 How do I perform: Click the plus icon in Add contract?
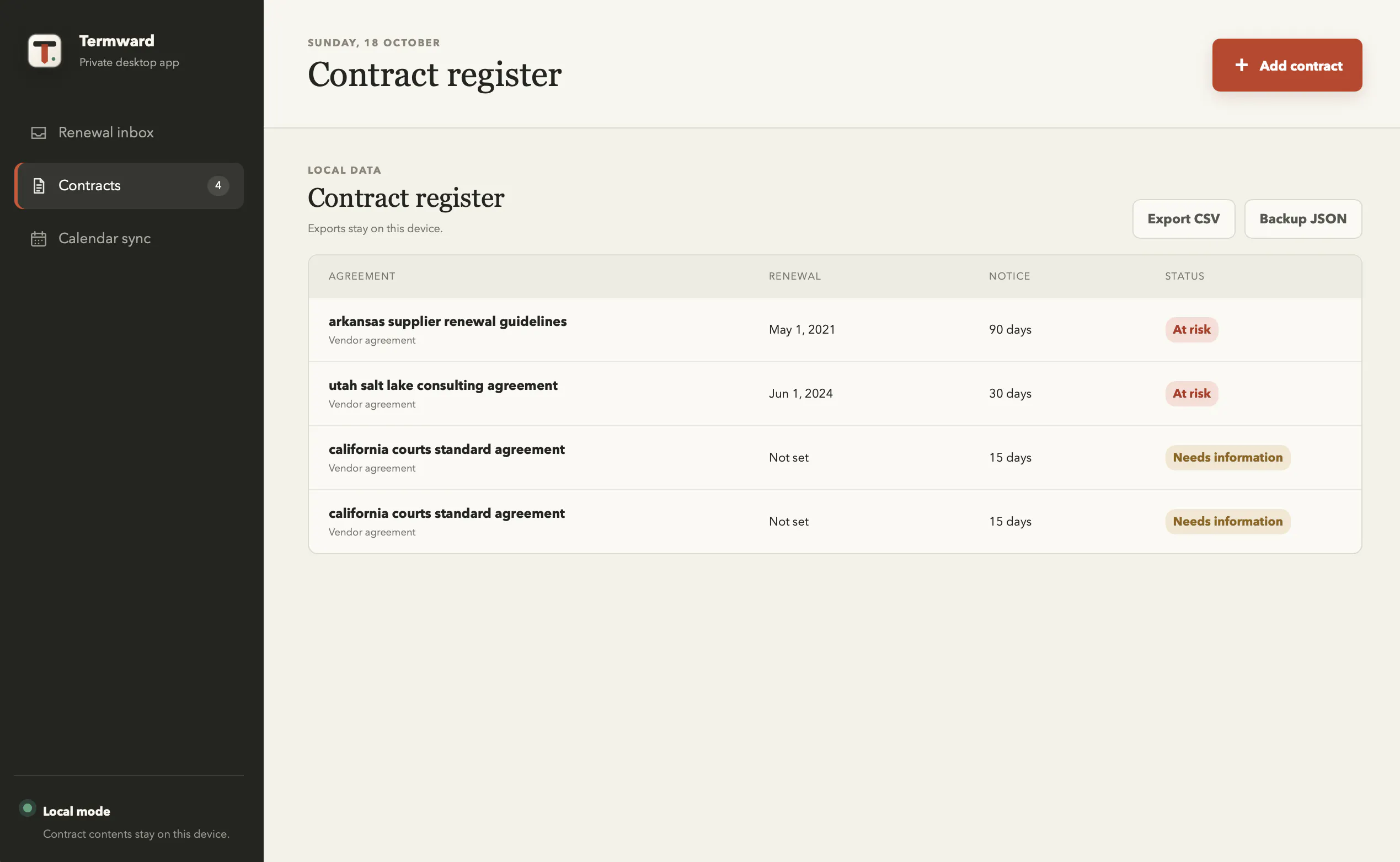point(1242,66)
